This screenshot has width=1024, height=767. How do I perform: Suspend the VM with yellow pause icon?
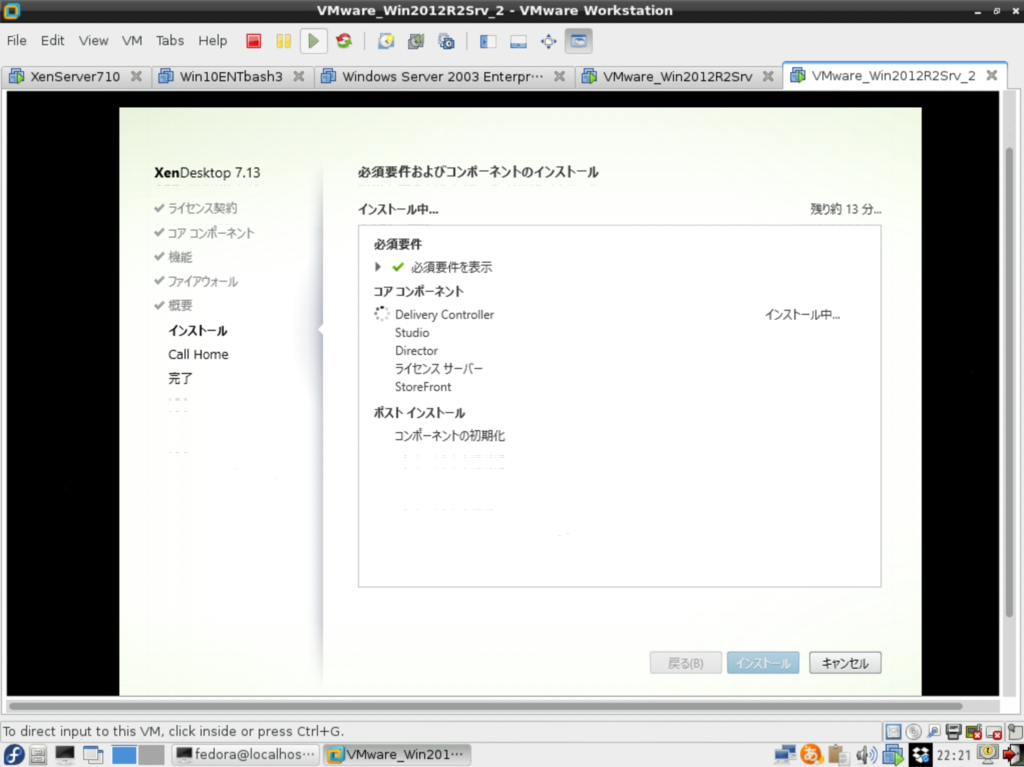coord(283,41)
